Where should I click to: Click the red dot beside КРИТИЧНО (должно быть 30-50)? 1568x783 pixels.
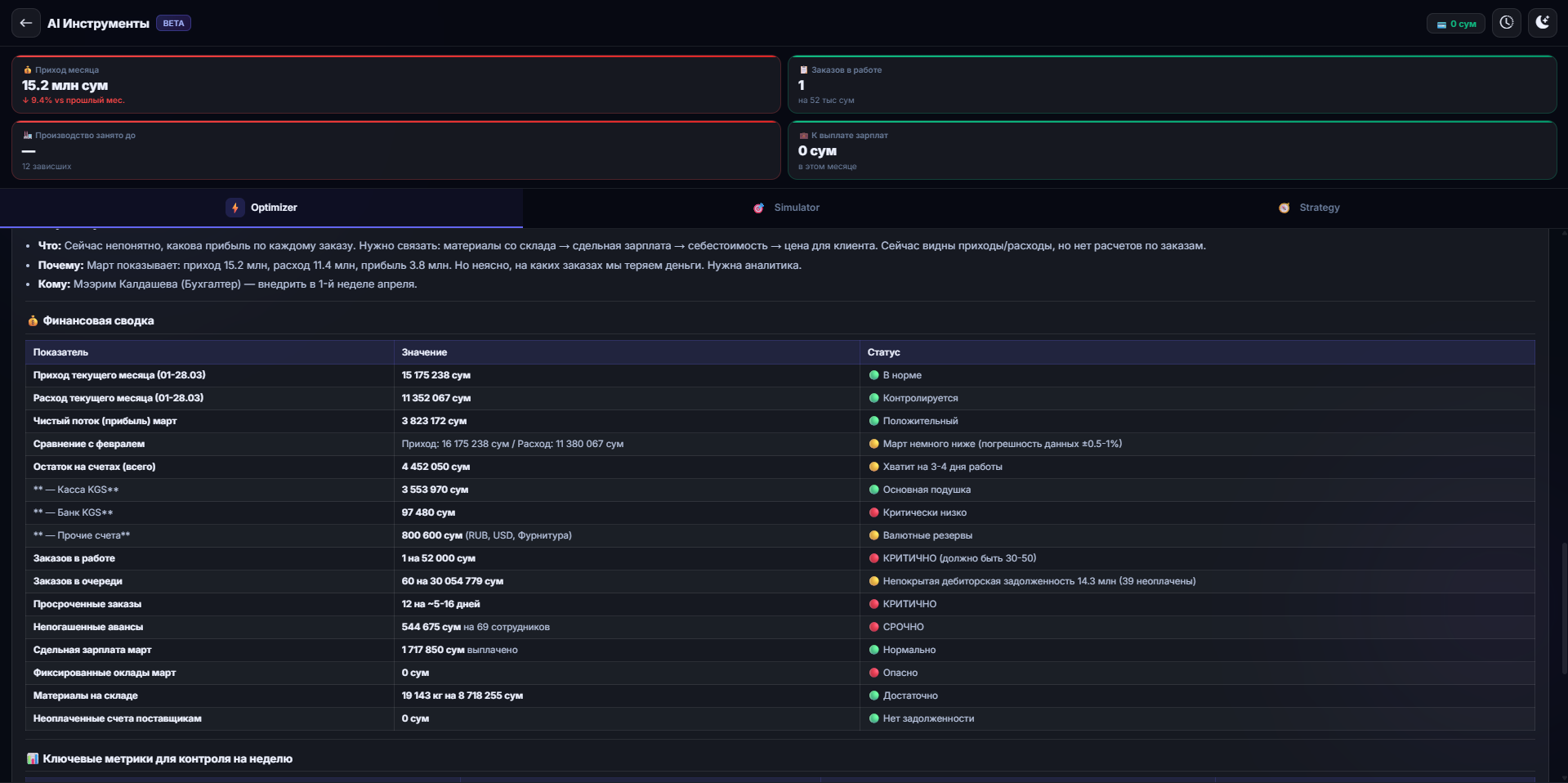point(873,558)
